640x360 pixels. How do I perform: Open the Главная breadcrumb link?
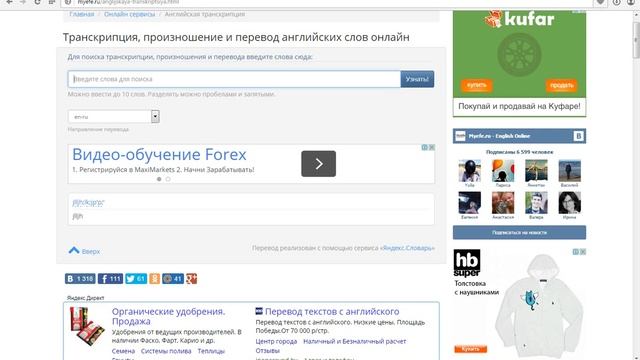click(82, 14)
